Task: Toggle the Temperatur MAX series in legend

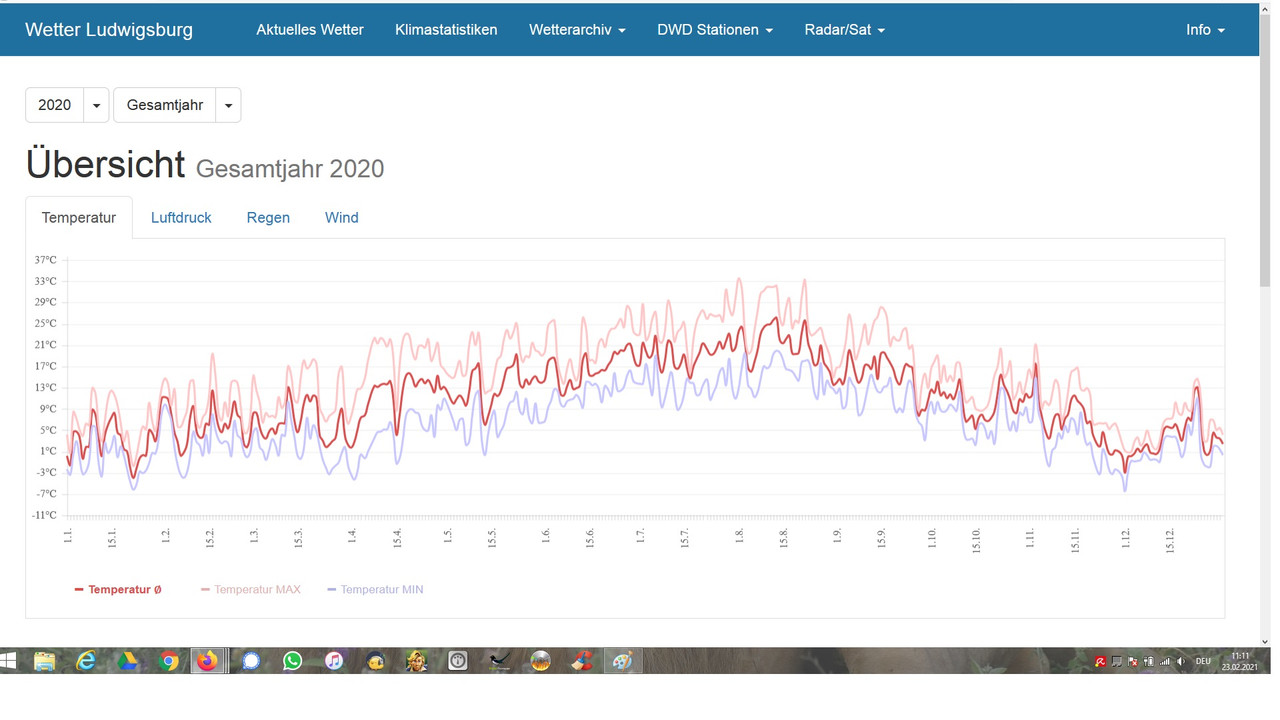Action: 251,590
